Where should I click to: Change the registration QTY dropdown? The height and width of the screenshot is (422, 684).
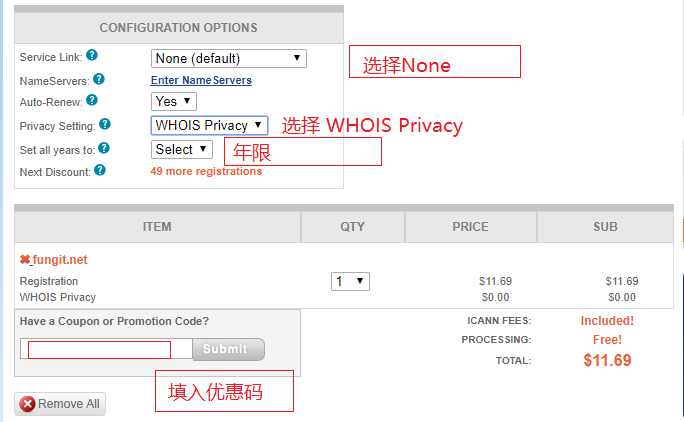[x=350, y=281]
